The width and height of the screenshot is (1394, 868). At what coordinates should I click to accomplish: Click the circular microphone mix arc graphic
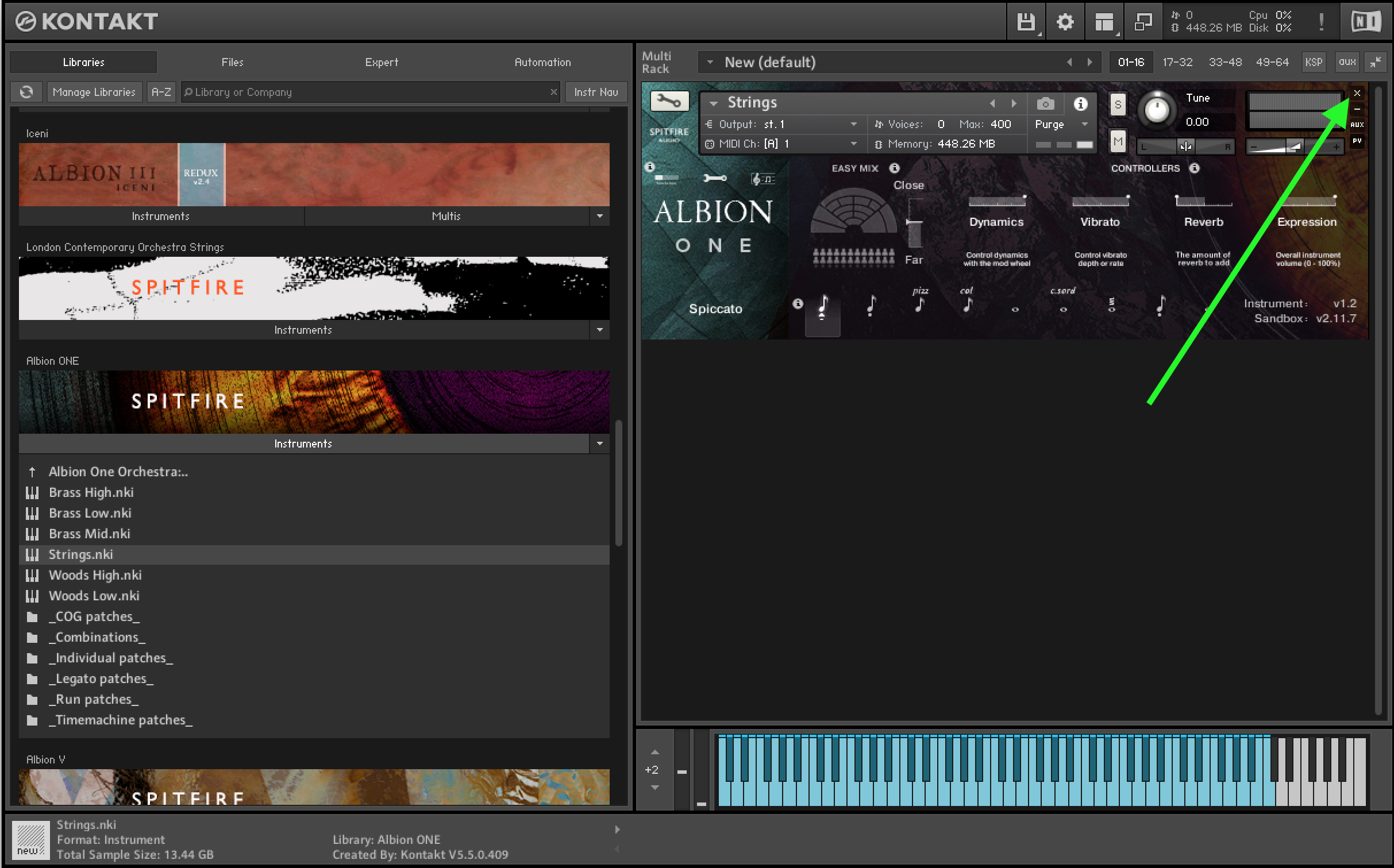click(853, 211)
